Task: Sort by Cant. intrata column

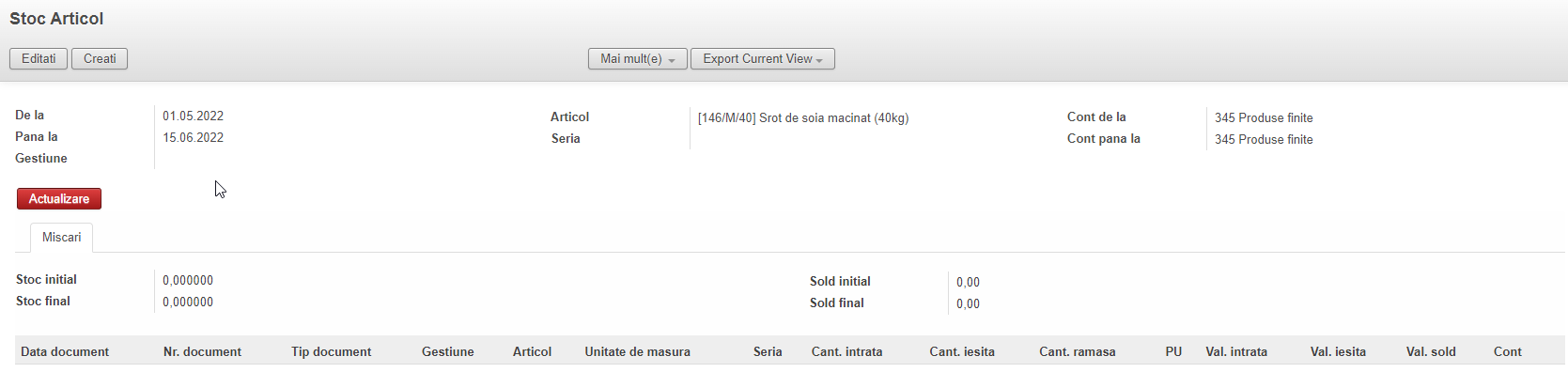Action: [846, 352]
